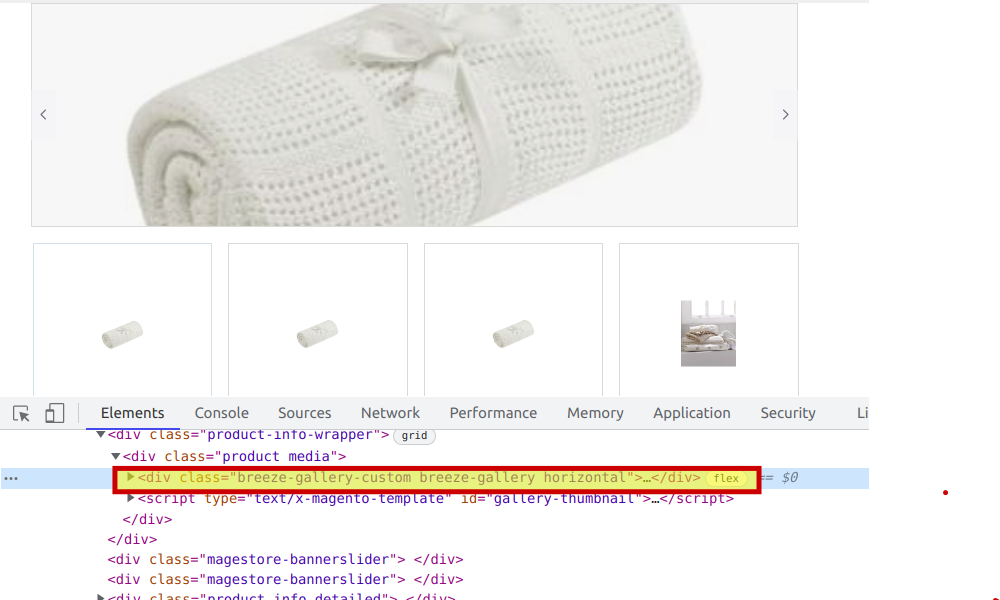Activate the inspect element picker icon
The image size is (1000, 600).
pyautogui.click(x=21, y=414)
